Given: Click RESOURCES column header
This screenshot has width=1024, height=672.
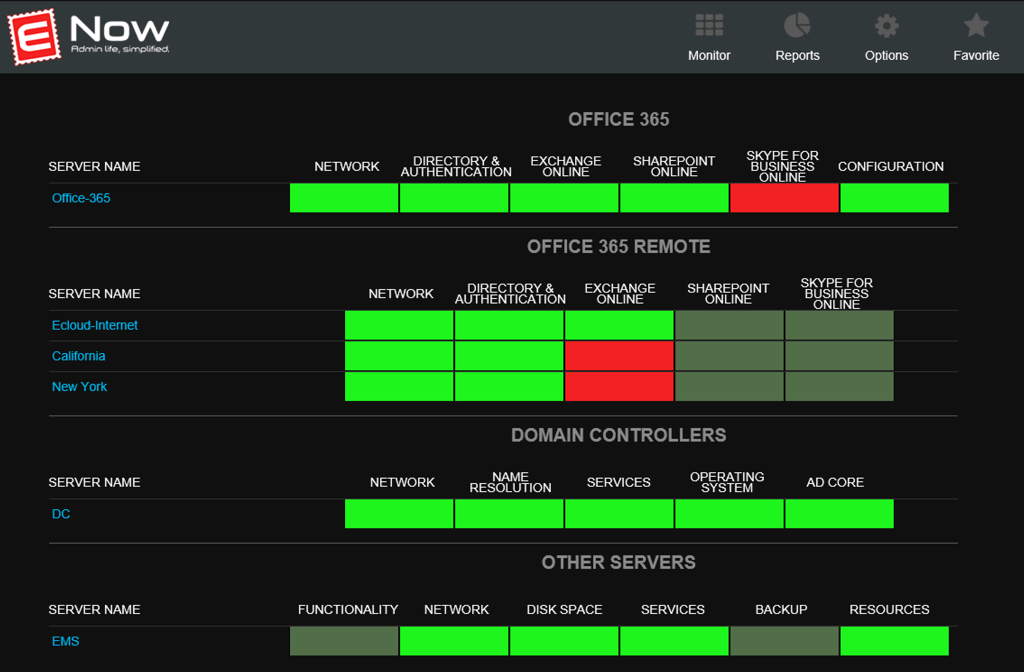Looking at the screenshot, I should click(889, 610).
